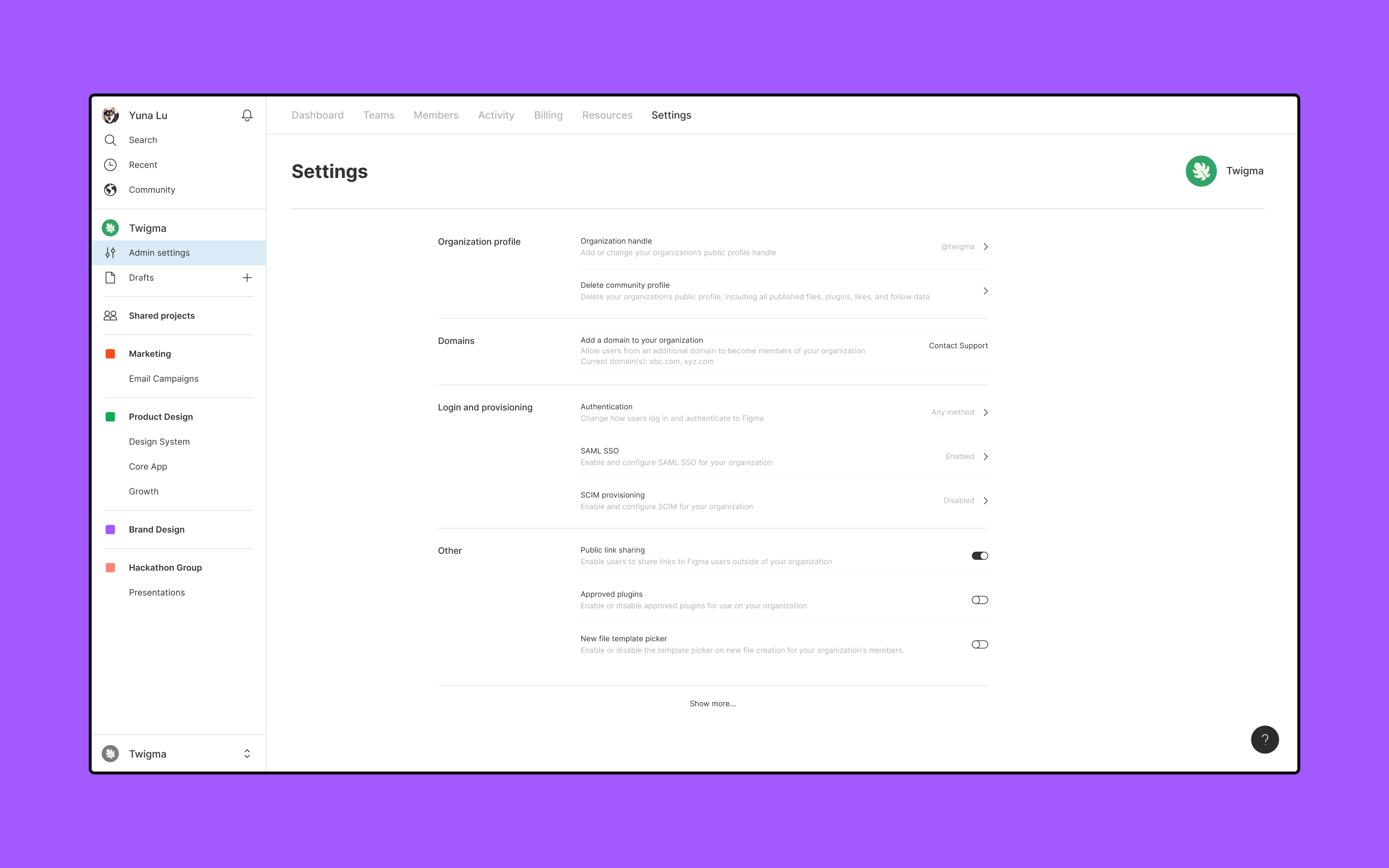The height and width of the screenshot is (868, 1389).
Task: Click Contact Support link for Domains
Action: click(x=957, y=345)
